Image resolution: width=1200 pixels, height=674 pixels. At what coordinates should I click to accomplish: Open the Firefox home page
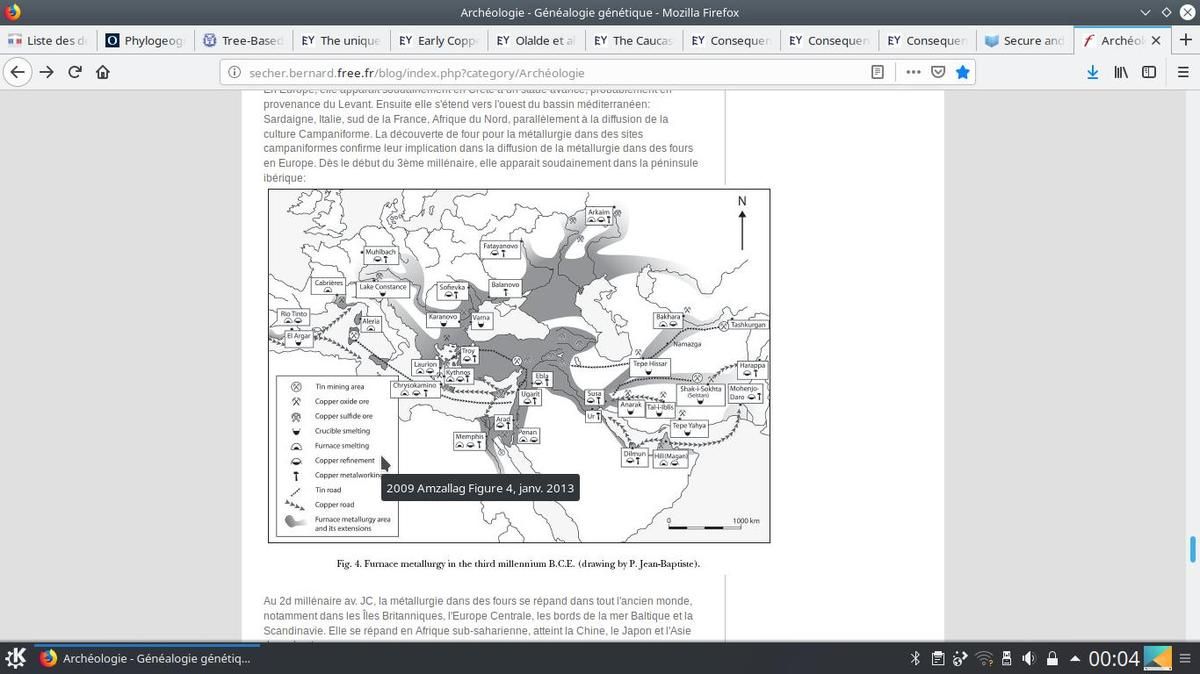coord(103,72)
